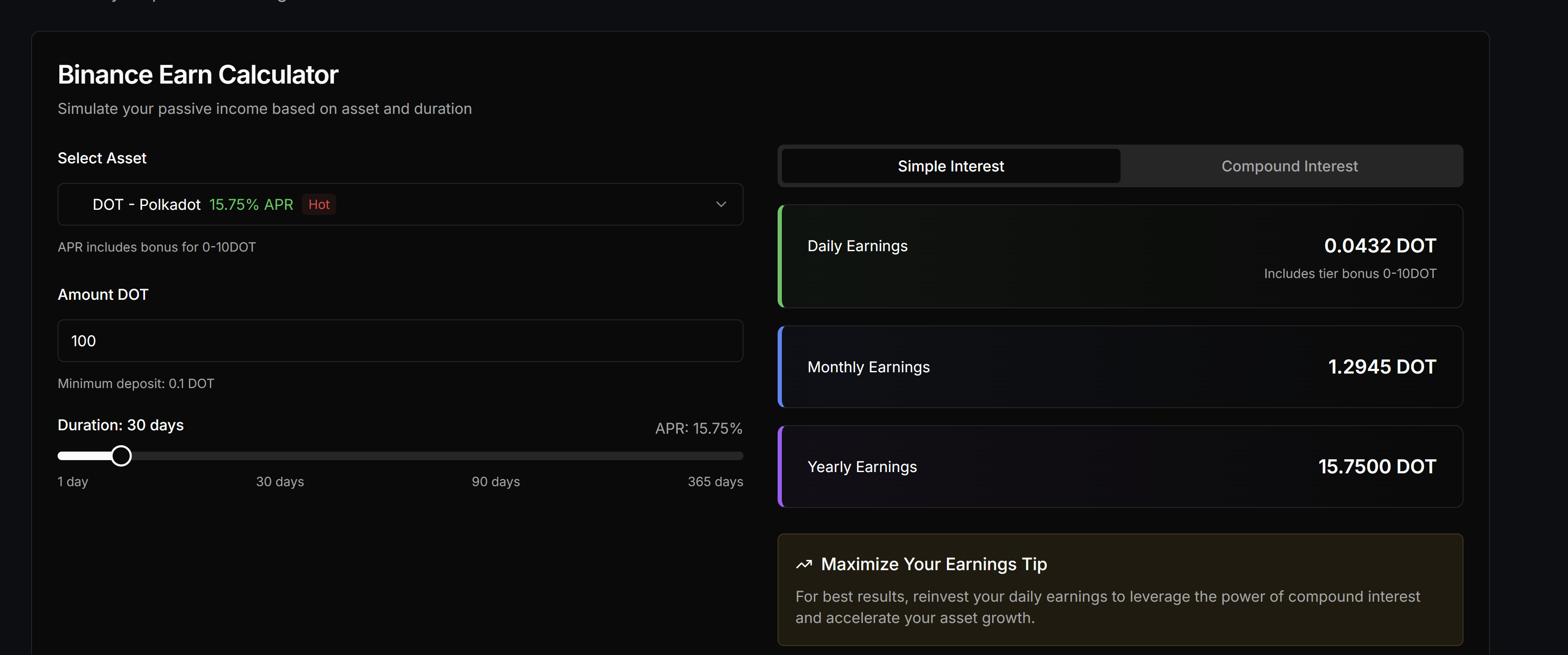Click the 0.0432 DOT daily earnings value

[x=1380, y=245]
